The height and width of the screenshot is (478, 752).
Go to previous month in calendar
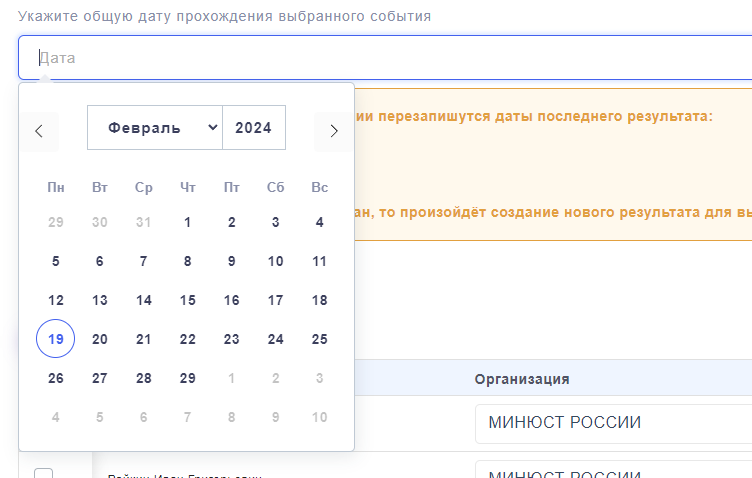pyautogui.click(x=39, y=130)
